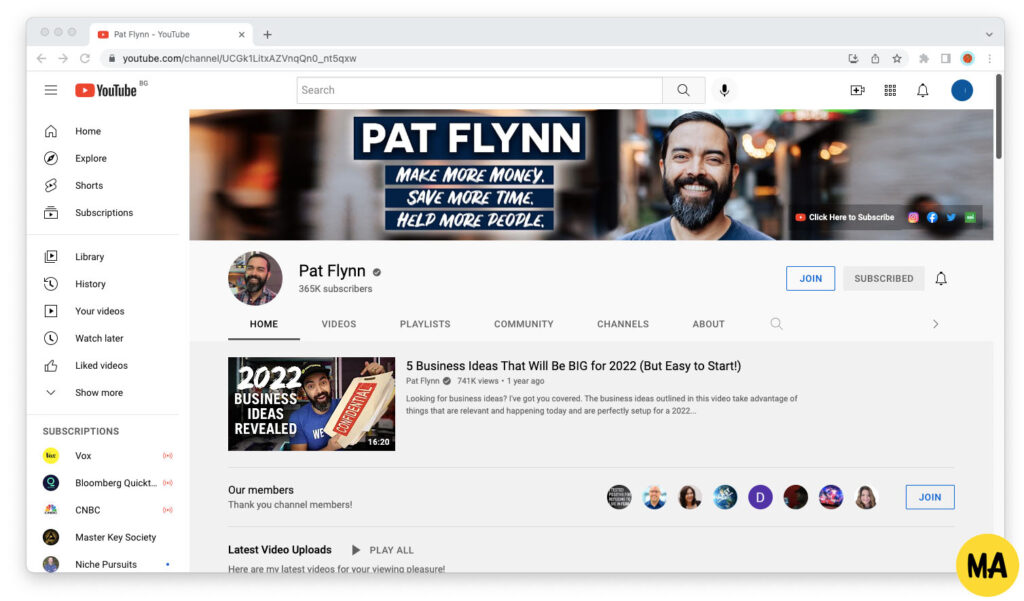Click the search magnifier button

tap(683, 90)
